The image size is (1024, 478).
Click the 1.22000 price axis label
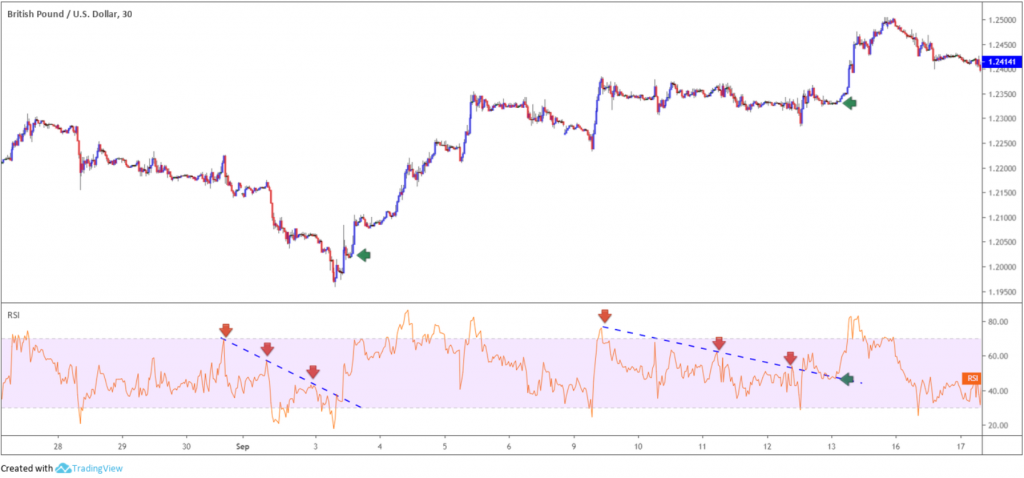click(1002, 168)
